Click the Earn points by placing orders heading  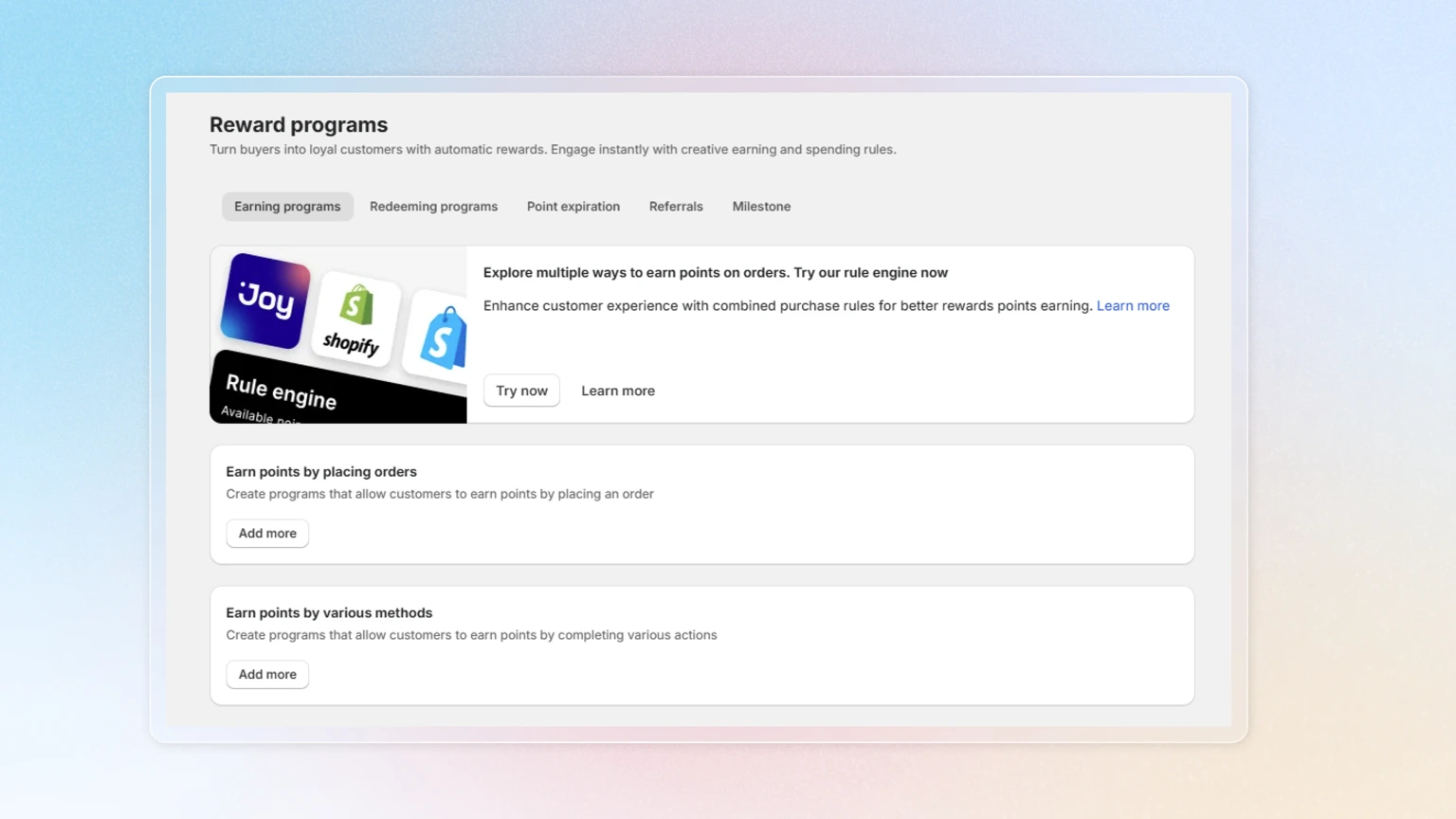(321, 472)
